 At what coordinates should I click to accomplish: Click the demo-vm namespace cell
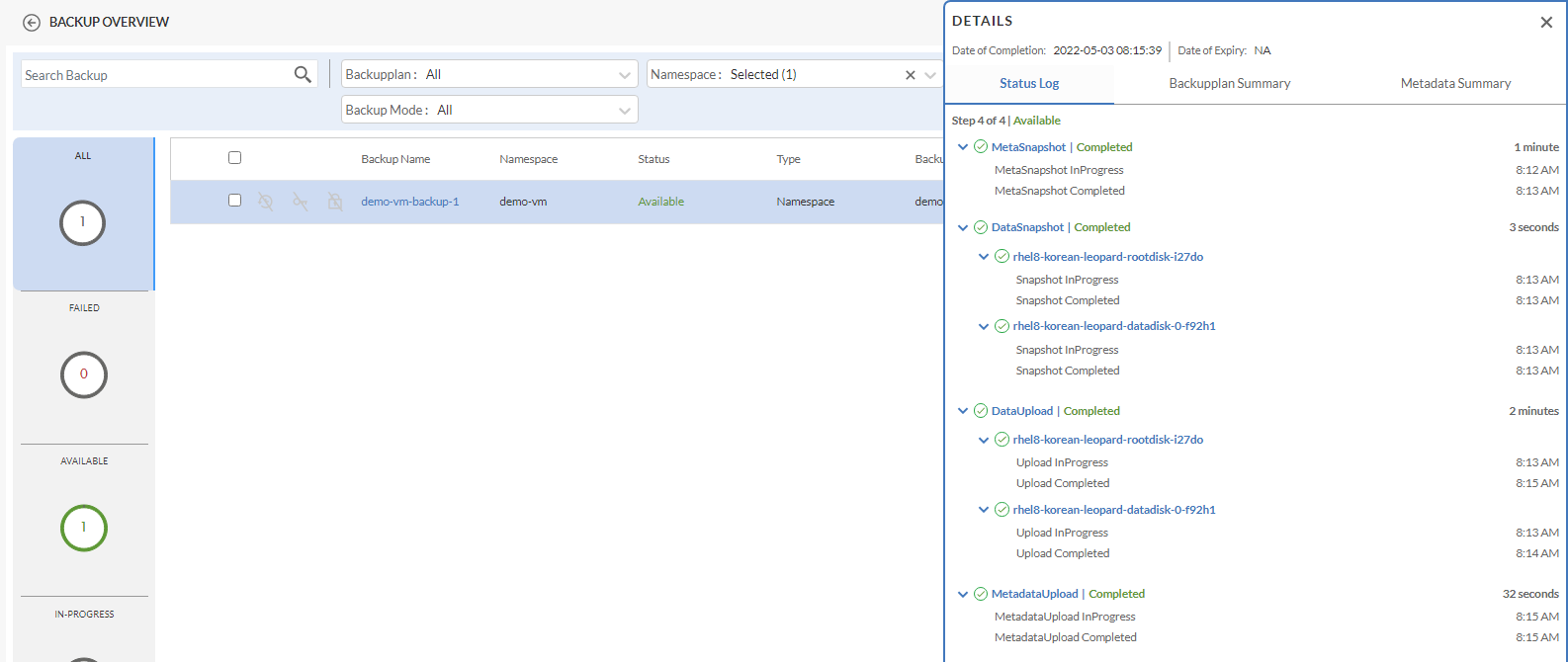(523, 202)
